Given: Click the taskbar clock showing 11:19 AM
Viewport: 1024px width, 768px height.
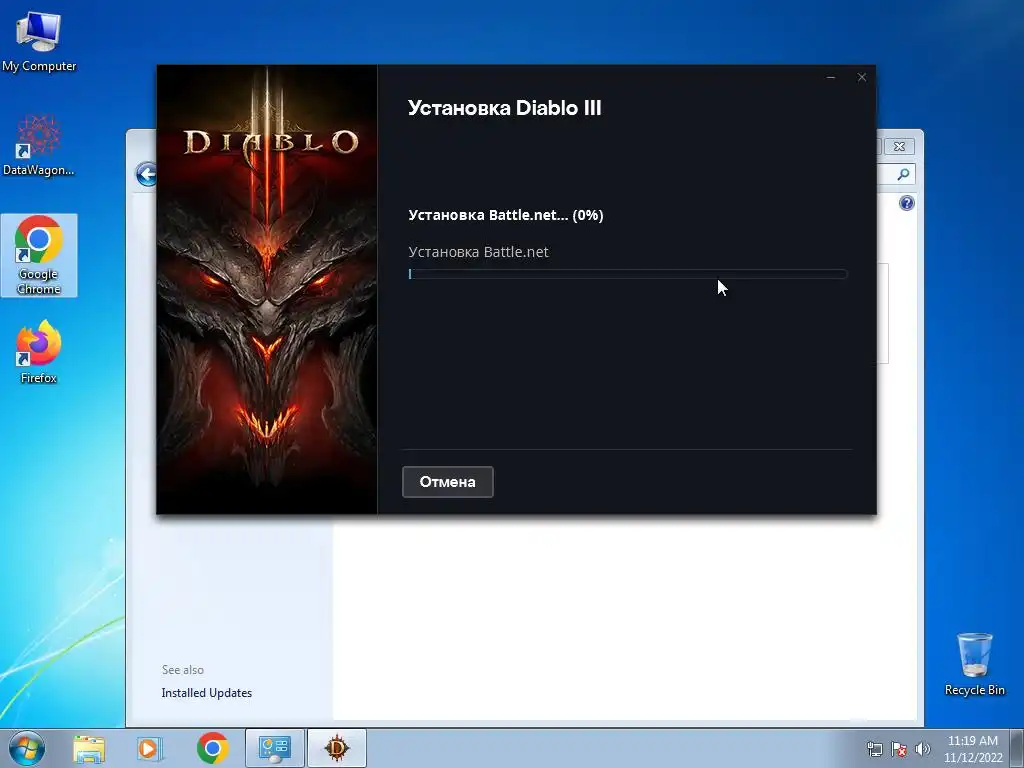Looking at the screenshot, I should pos(972,749).
